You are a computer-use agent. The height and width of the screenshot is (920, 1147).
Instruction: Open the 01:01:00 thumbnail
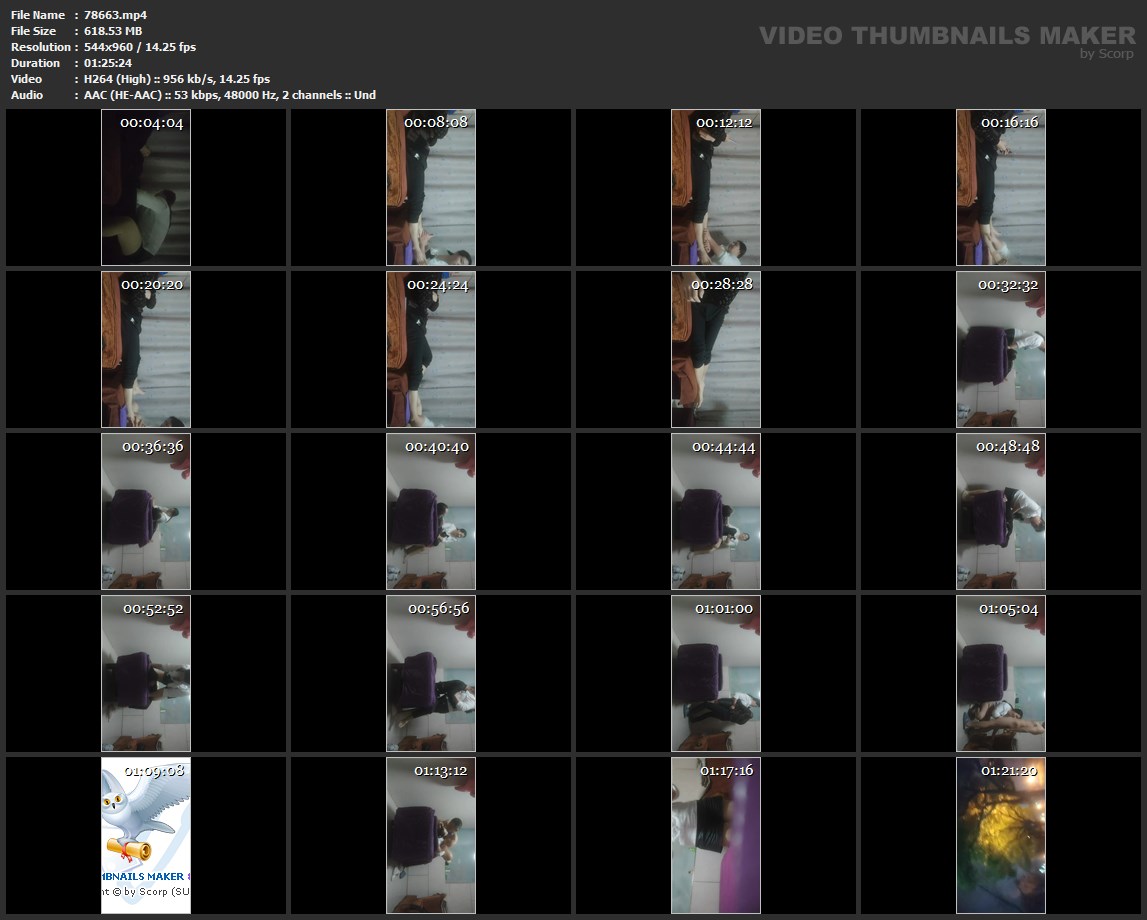click(x=716, y=673)
